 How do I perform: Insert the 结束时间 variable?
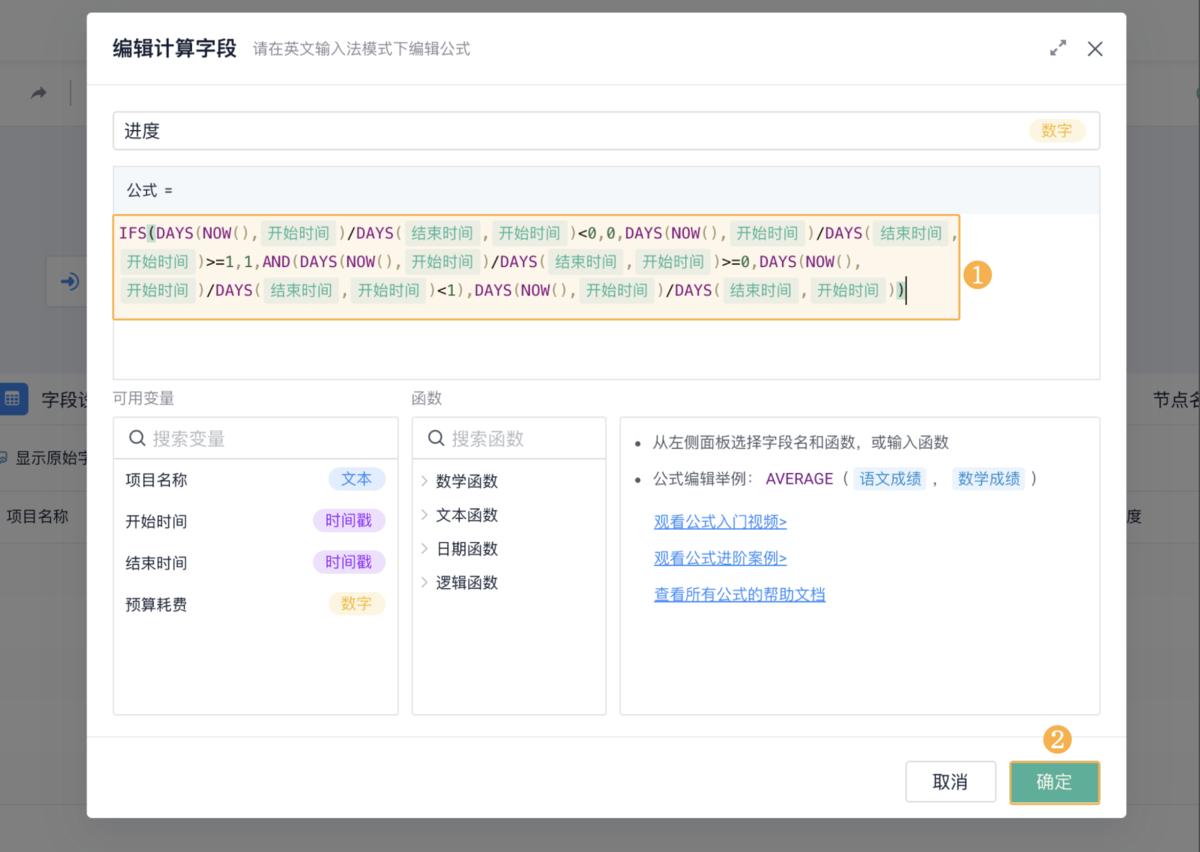(x=156, y=563)
